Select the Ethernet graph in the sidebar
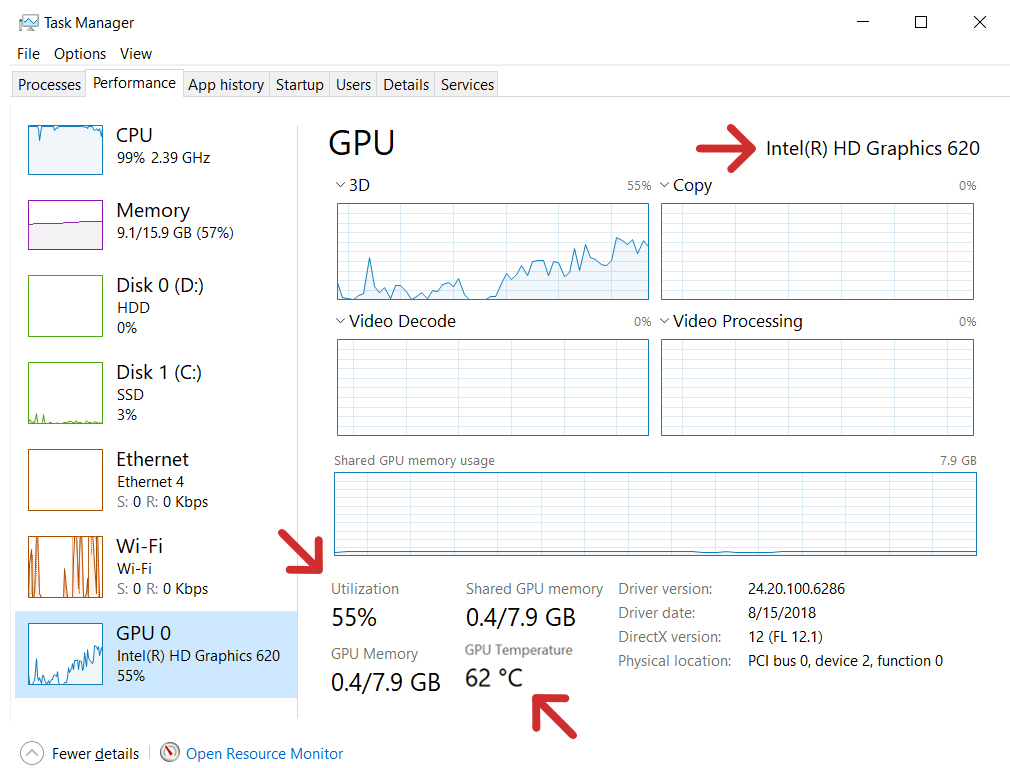Image resolution: width=1010 pixels, height=768 pixels. tap(65, 479)
